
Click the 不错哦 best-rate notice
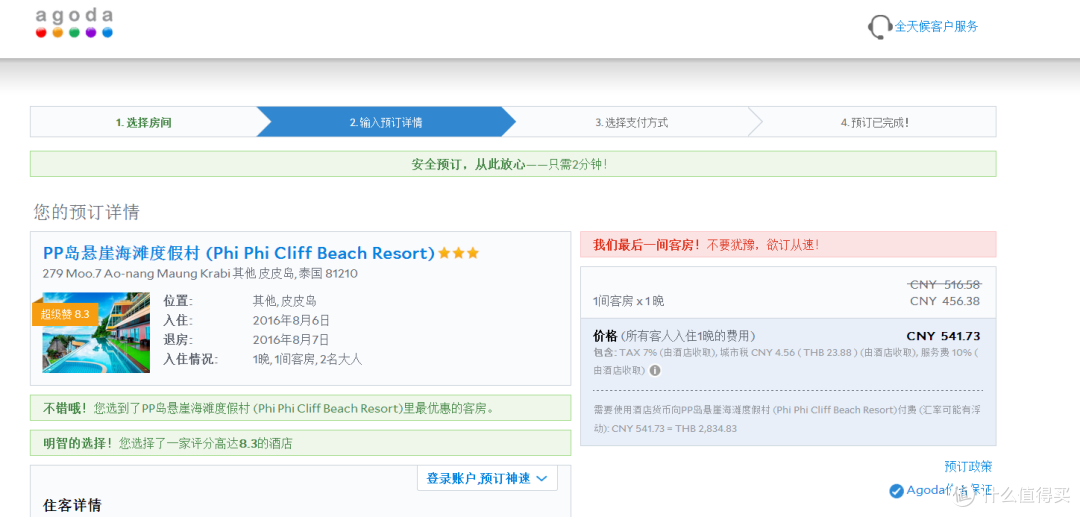300,408
